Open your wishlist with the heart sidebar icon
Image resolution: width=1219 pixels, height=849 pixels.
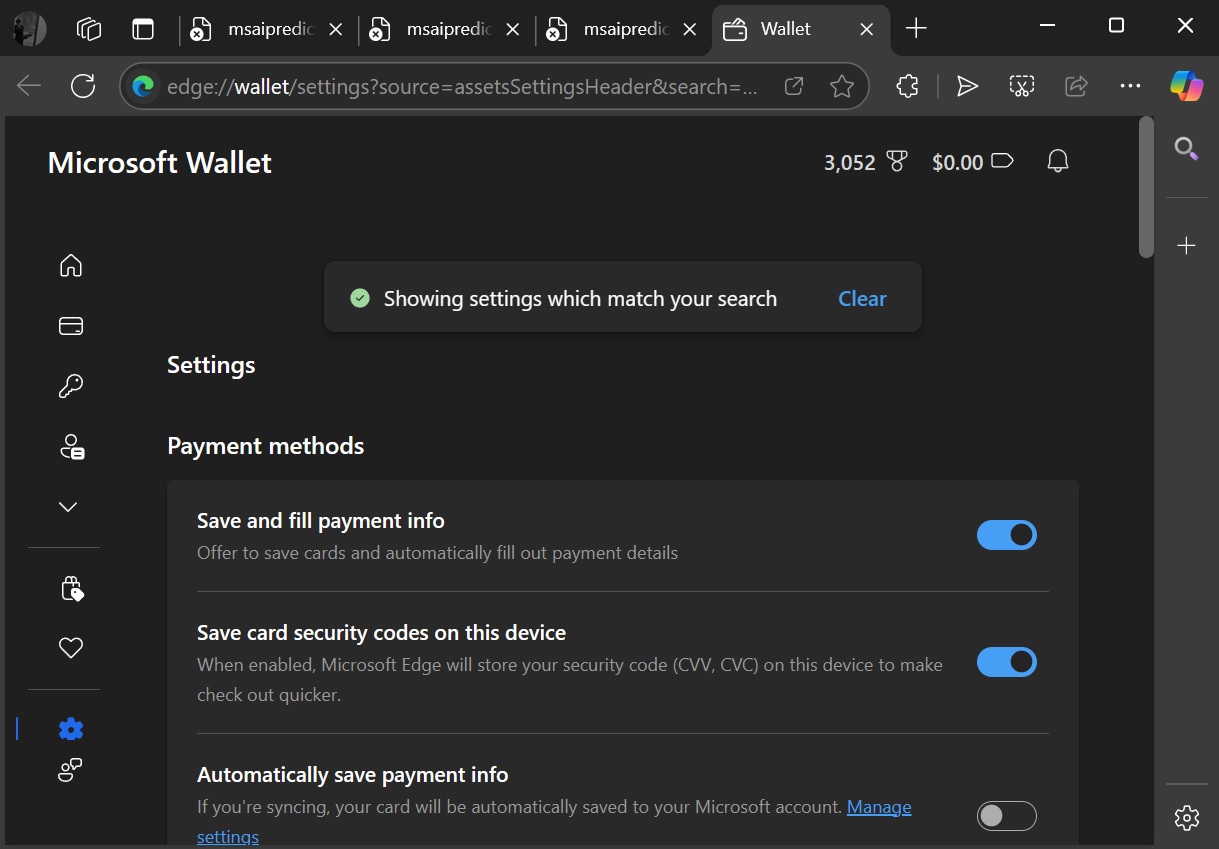tap(70, 647)
